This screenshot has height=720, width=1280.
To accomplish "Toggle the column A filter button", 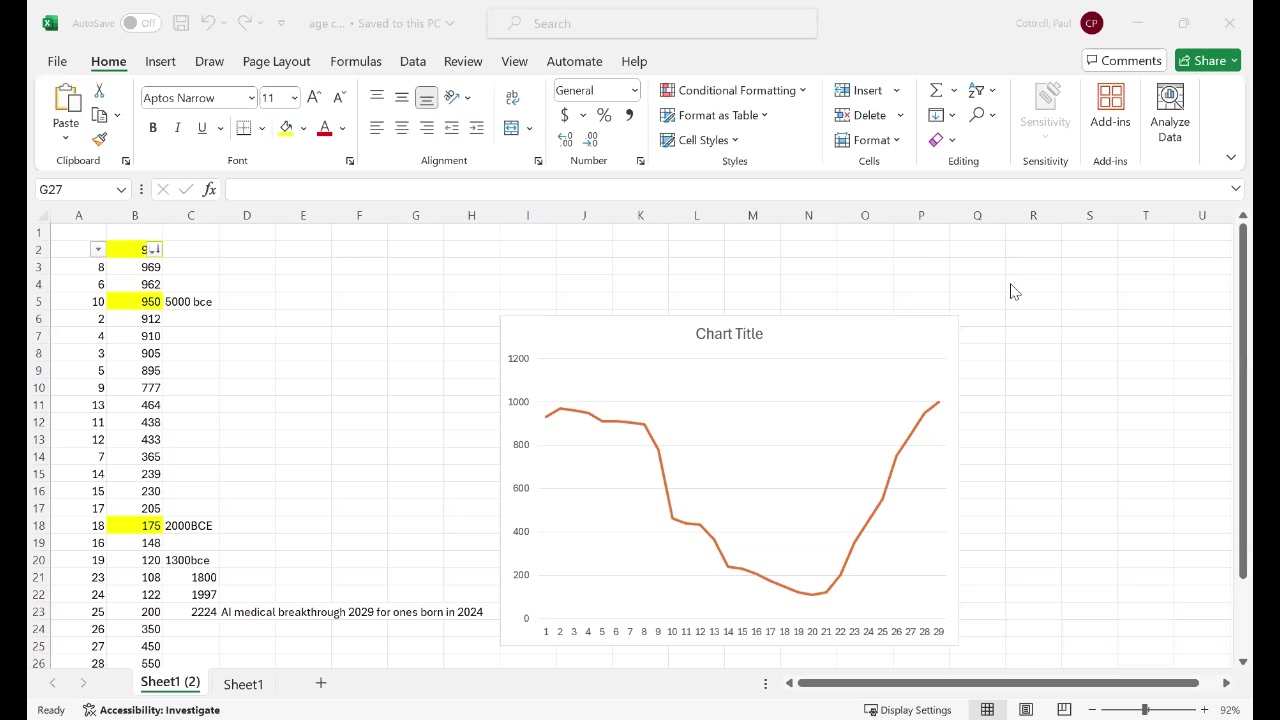I will pos(98,249).
